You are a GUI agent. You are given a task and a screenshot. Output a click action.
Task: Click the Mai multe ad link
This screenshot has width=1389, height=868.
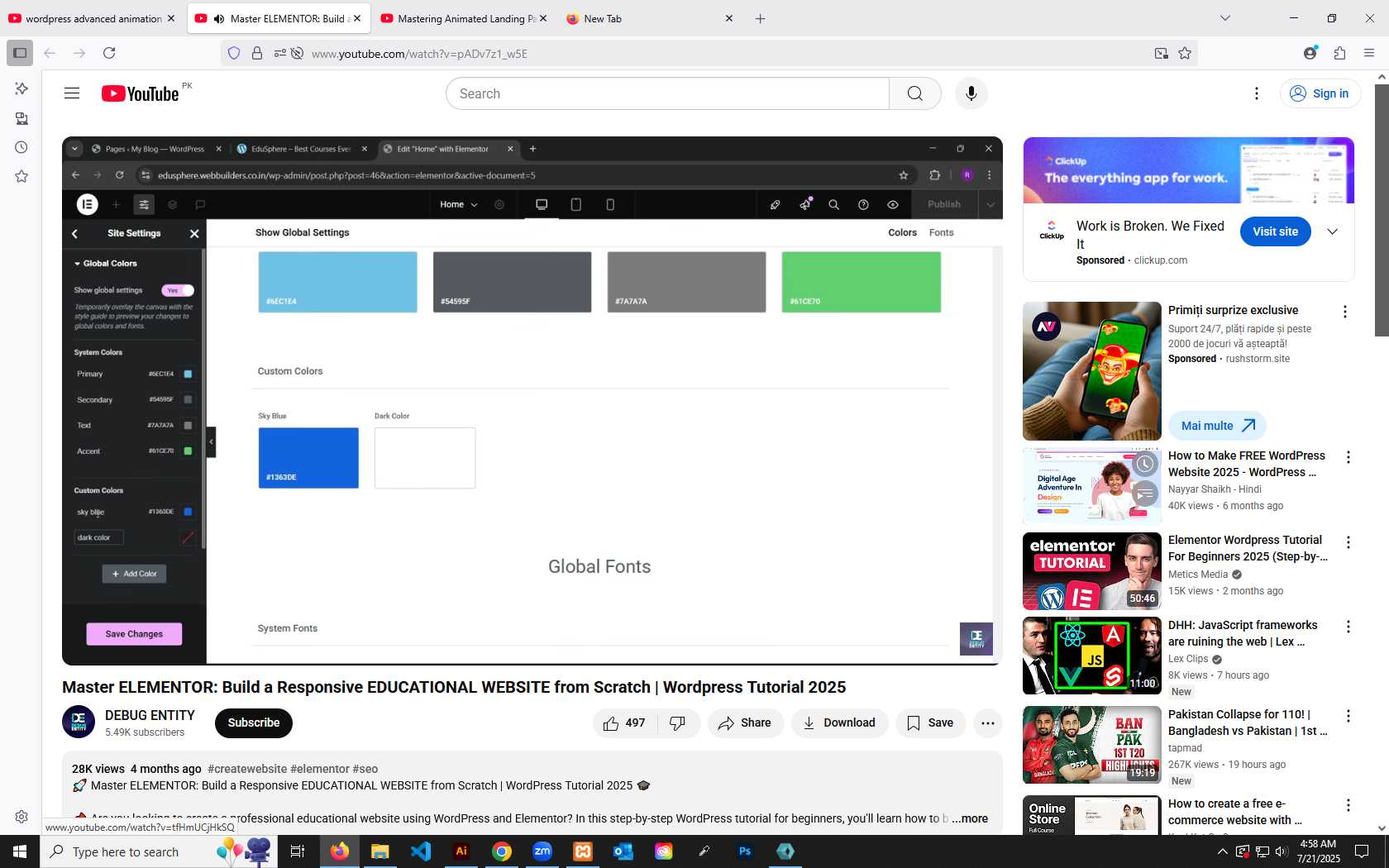click(x=1217, y=426)
